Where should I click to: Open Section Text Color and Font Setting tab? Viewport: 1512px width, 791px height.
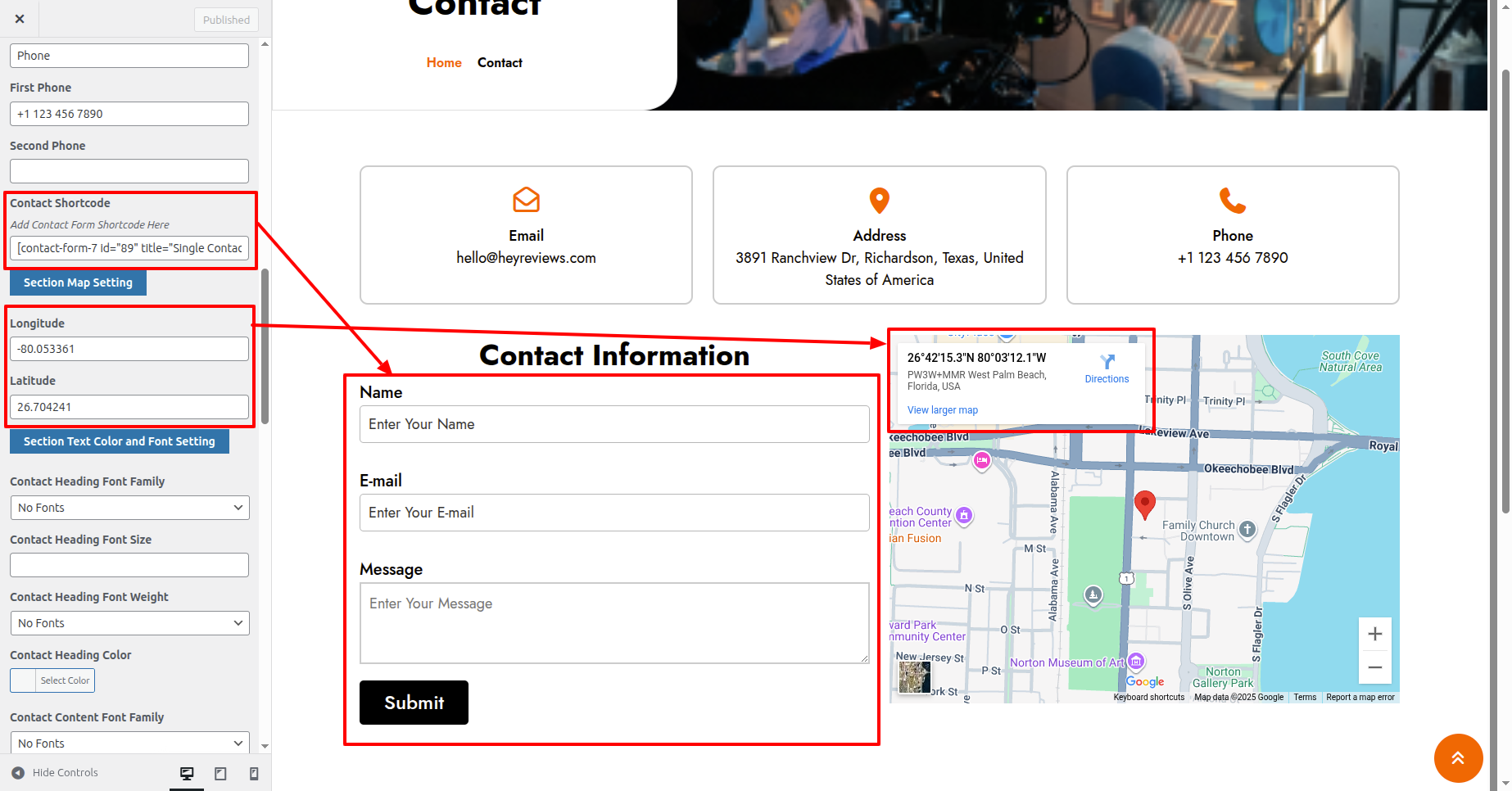click(x=119, y=441)
